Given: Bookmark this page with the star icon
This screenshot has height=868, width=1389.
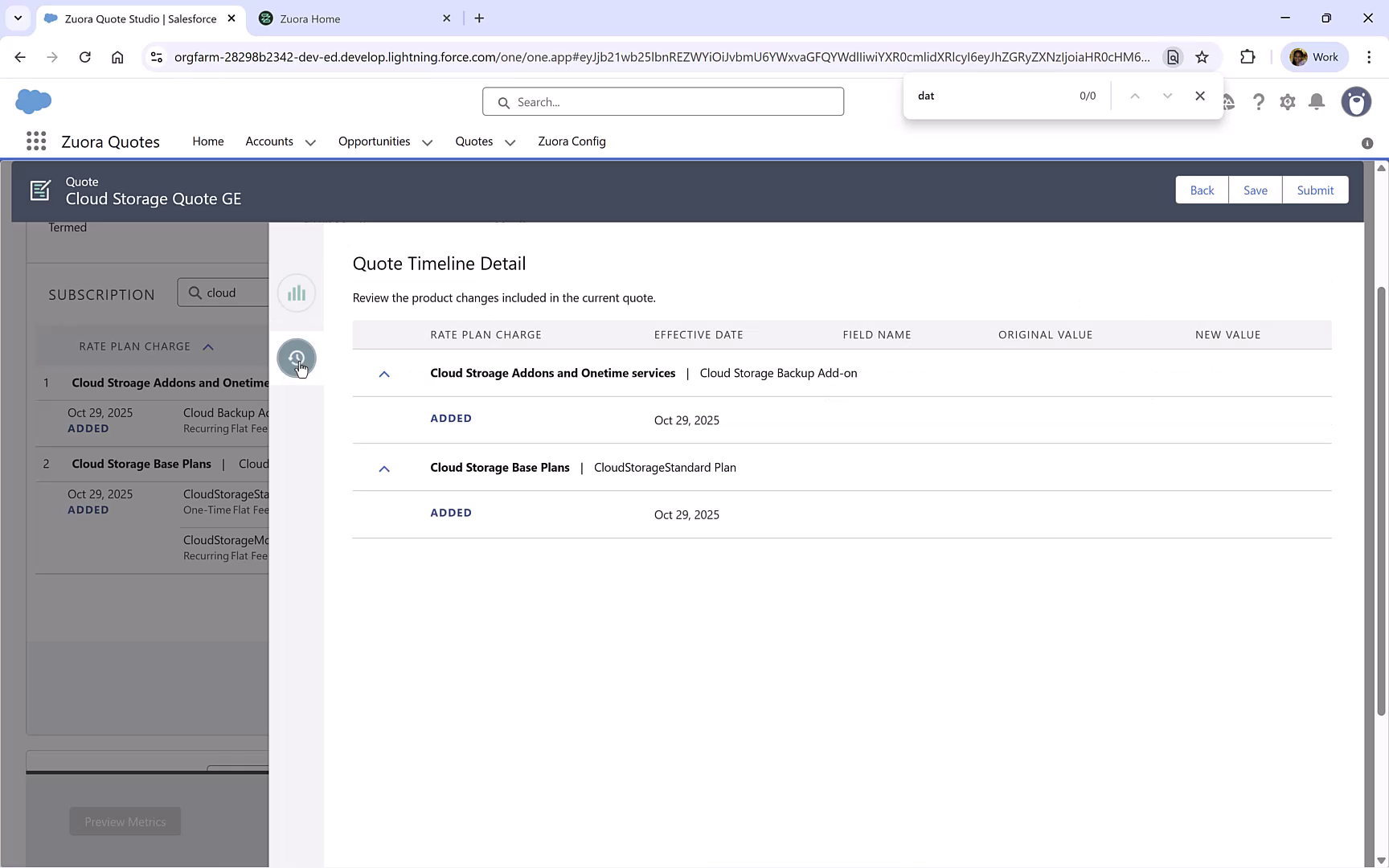Looking at the screenshot, I should [x=1203, y=57].
